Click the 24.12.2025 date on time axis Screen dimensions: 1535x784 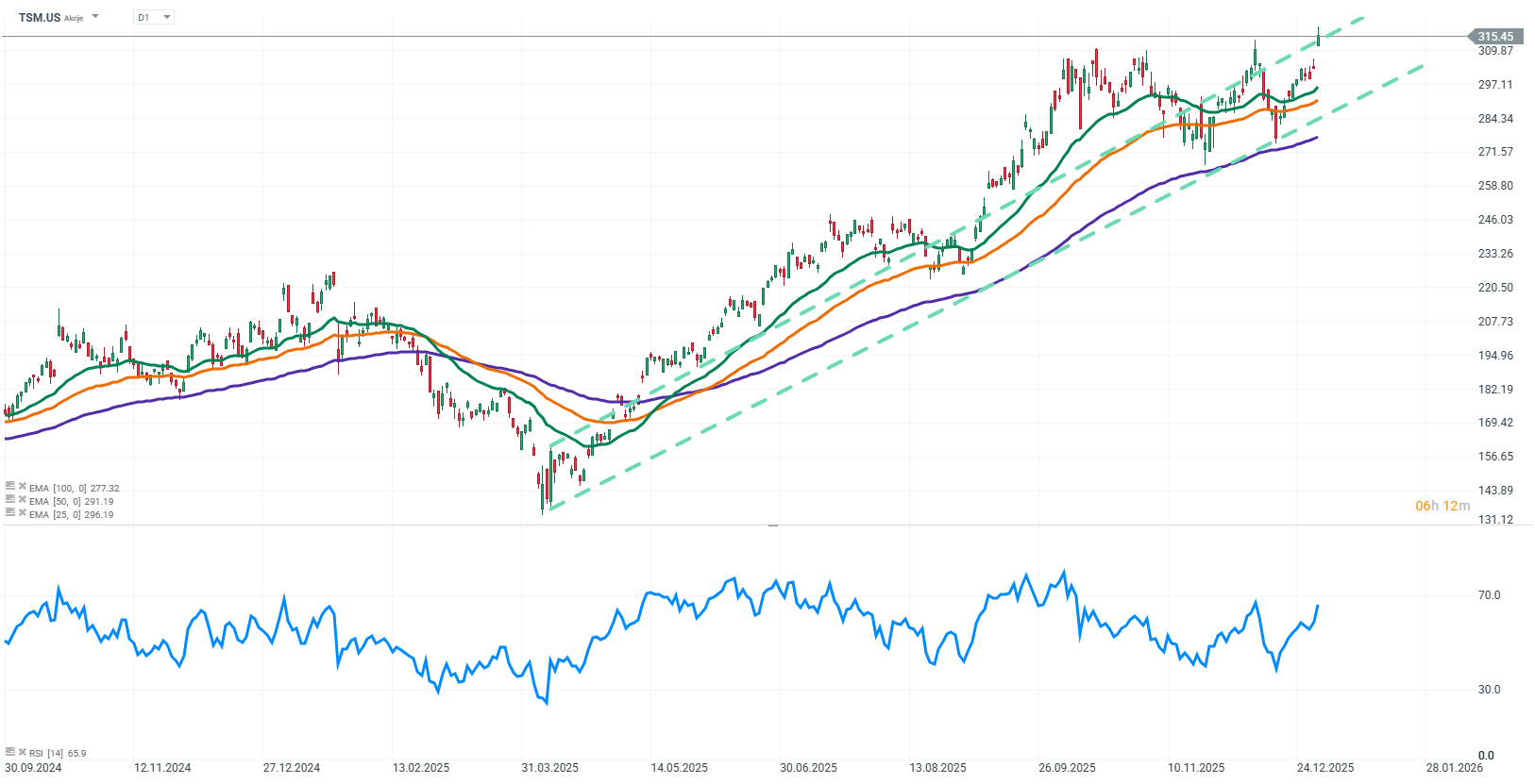tap(1324, 767)
